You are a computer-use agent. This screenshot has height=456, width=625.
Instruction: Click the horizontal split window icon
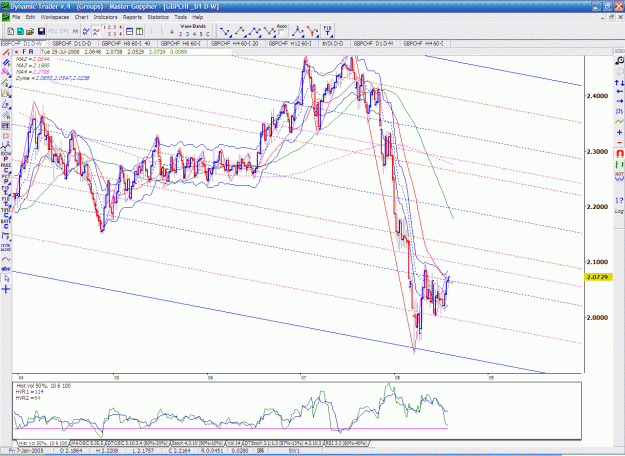click(130, 31)
